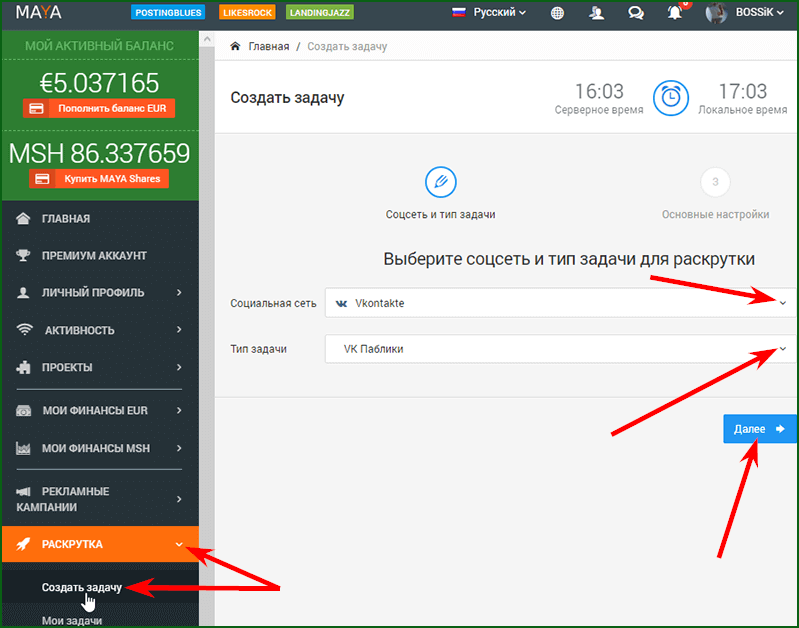Collapse the РАСКРУТКА menu chevron

(x=179, y=544)
